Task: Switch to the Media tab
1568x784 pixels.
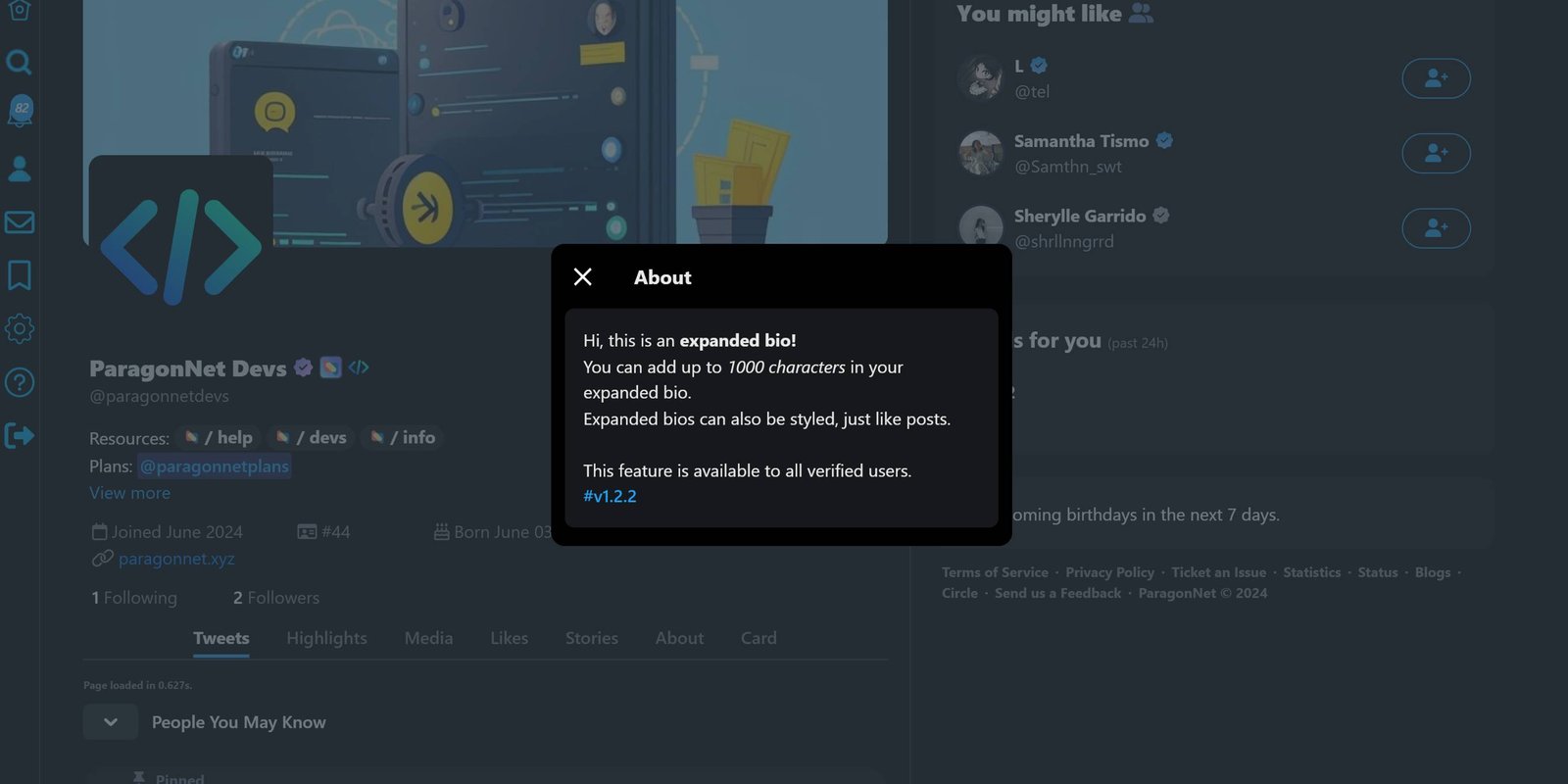Action: point(428,638)
